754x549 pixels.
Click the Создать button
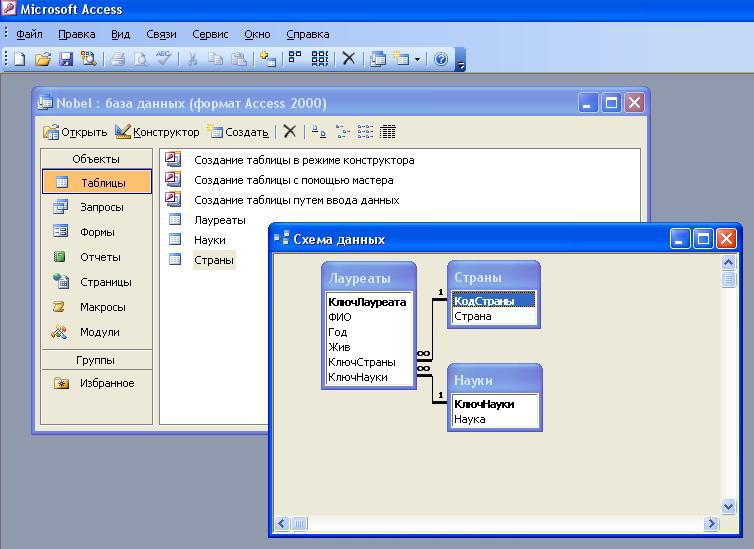pos(238,132)
